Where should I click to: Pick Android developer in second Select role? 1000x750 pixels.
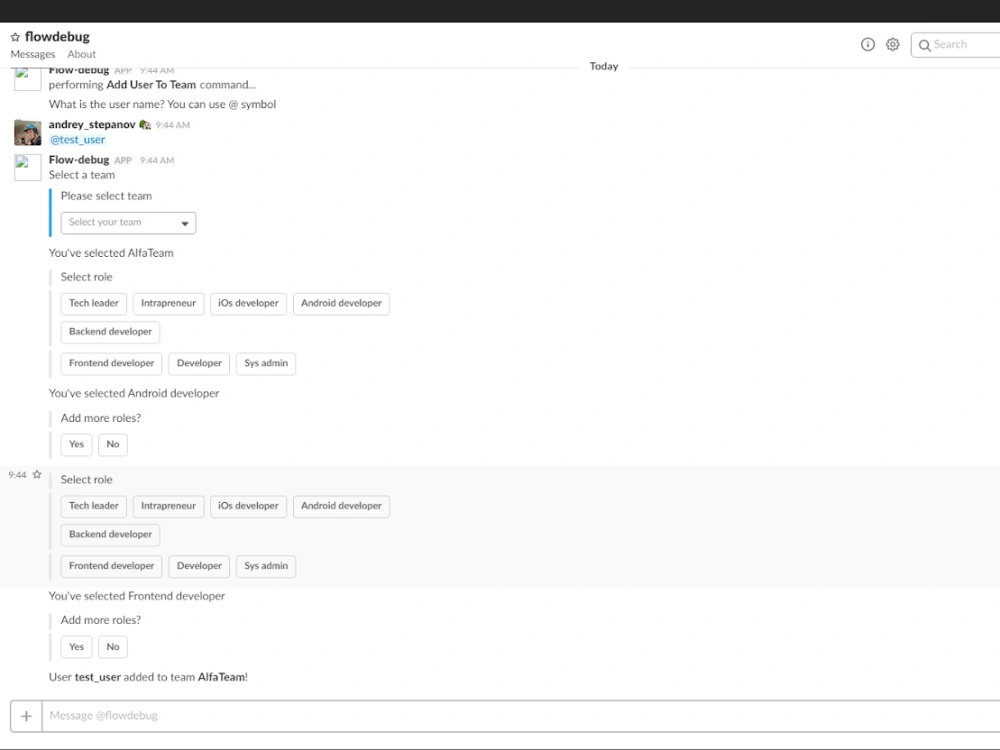coord(341,506)
